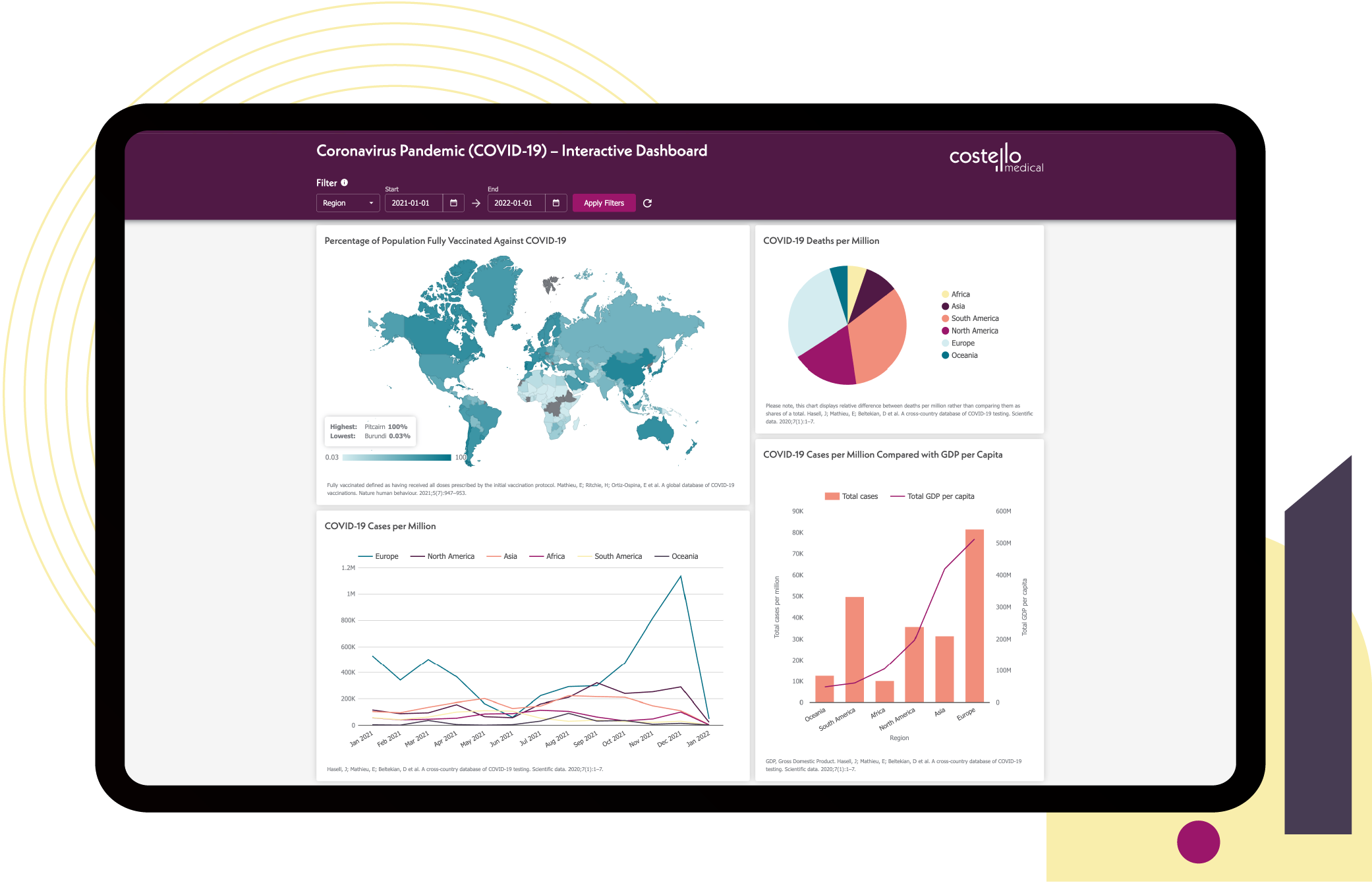Click the Costello Medical logo
Screen dimensions: 1372x893
tap(996, 158)
